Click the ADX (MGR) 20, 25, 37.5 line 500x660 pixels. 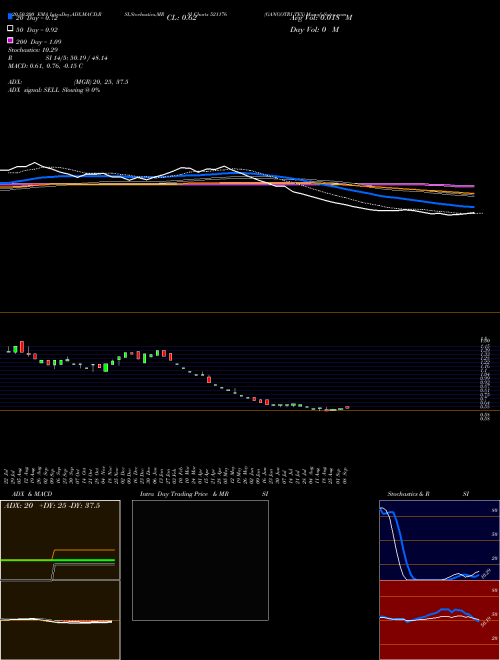pos(68,82)
